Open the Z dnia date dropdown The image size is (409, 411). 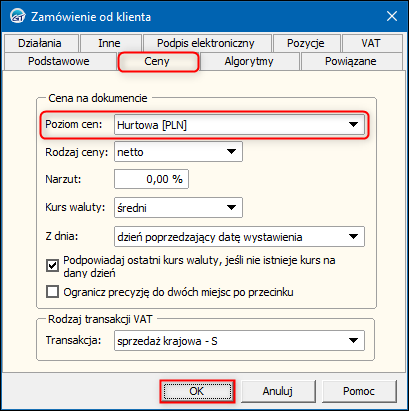tap(239, 237)
